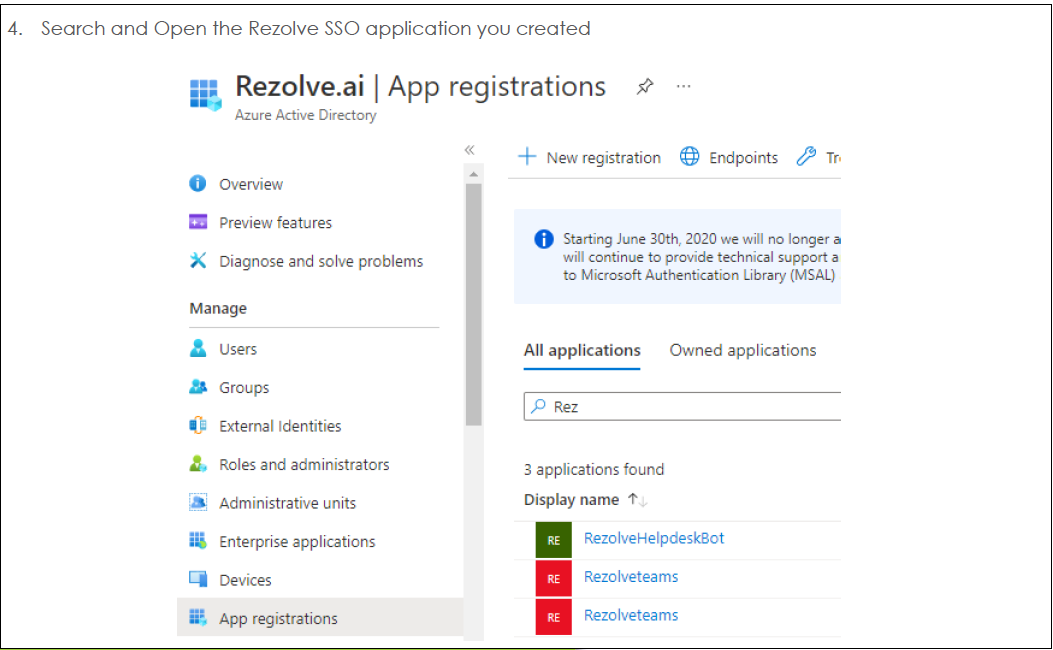Open Administrative units
Image resolution: width=1053 pixels, height=650 pixels.
287,503
